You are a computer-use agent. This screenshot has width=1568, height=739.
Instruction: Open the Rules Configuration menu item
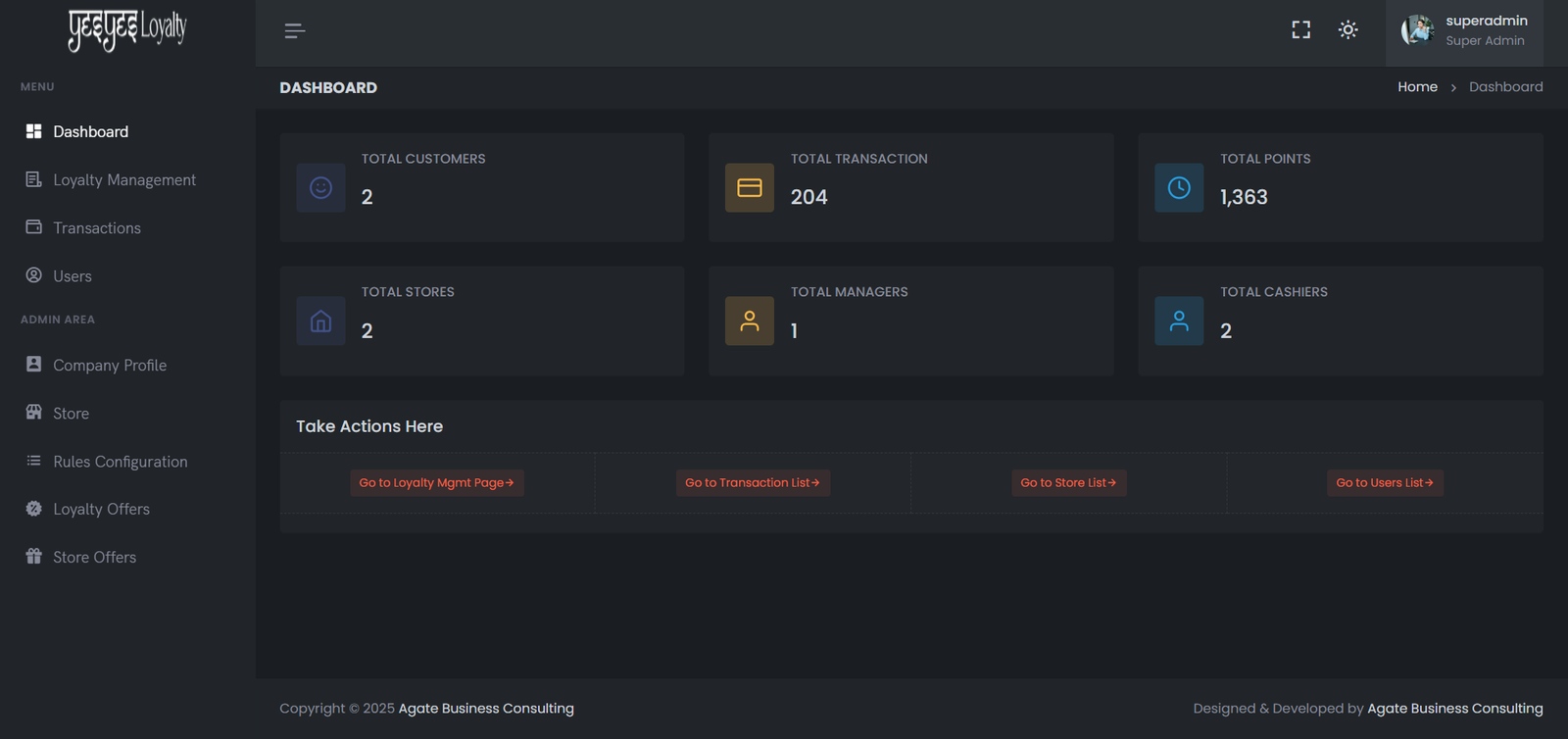(x=120, y=462)
